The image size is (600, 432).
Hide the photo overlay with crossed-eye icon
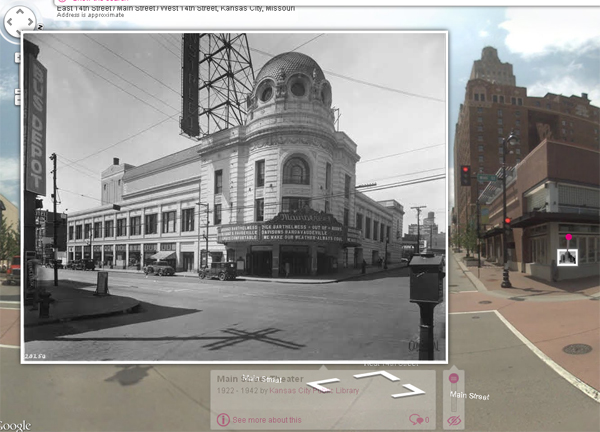454,421
